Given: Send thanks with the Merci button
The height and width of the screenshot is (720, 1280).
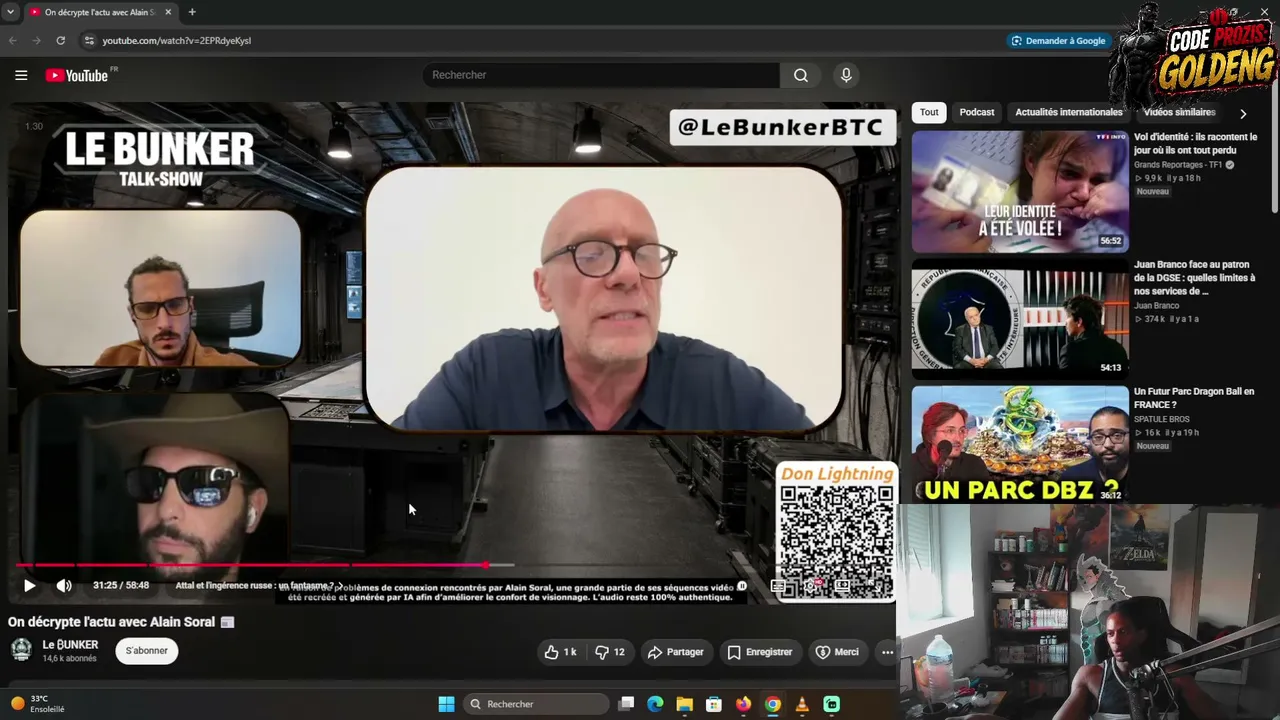Looking at the screenshot, I should click(838, 652).
